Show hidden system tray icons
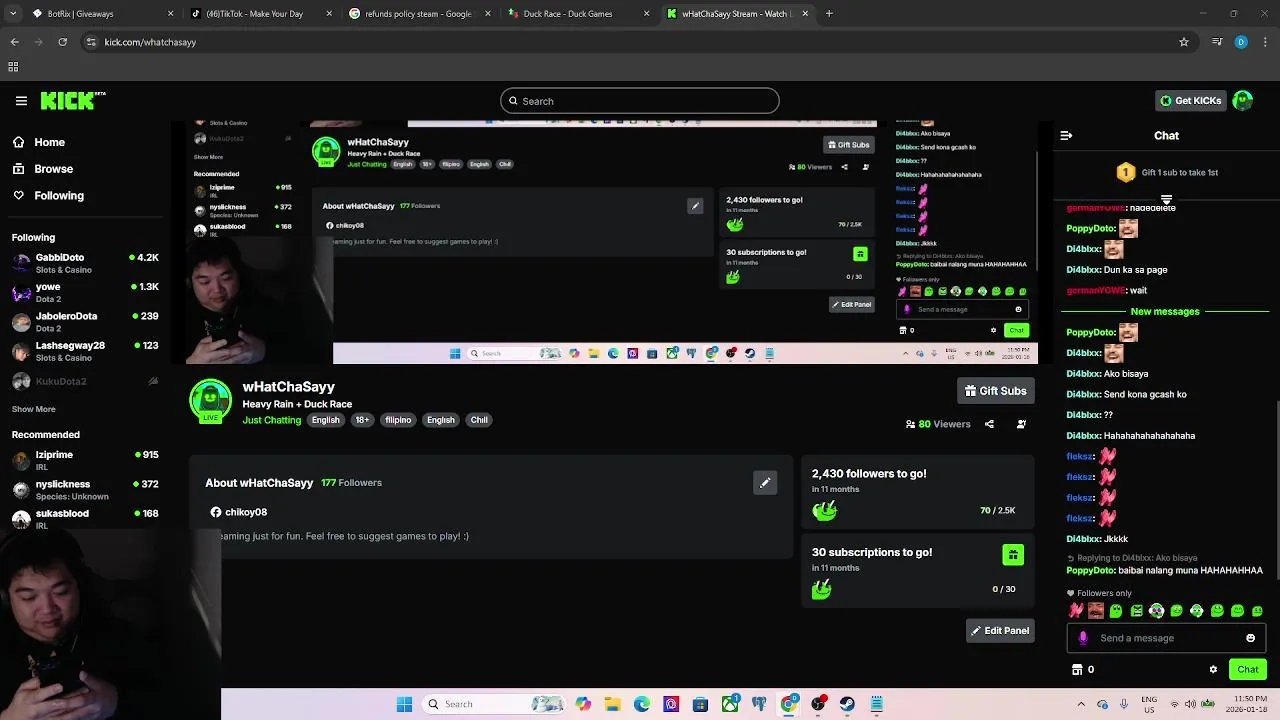 (x=1081, y=704)
